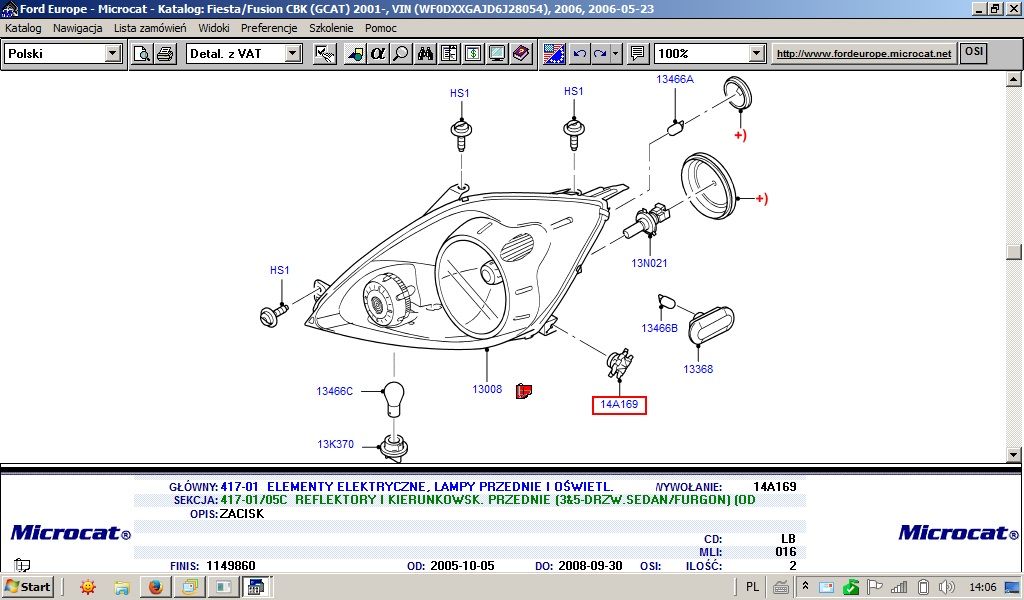Expand the arrow beside the redo button
1024x600 pixels.
[616, 54]
